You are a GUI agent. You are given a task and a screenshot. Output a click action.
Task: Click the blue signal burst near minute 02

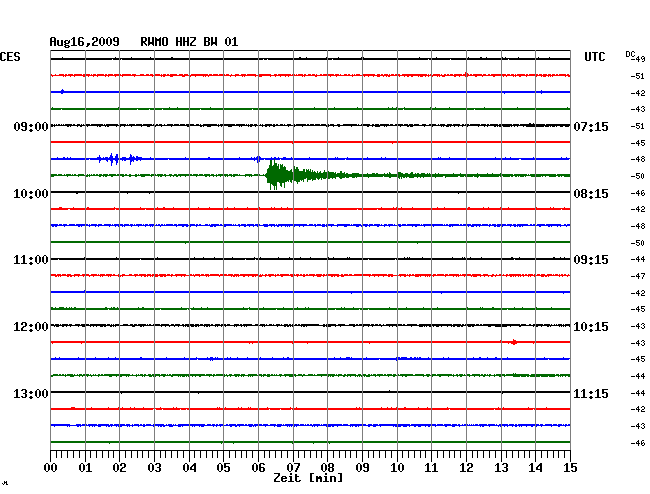coord(119,159)
